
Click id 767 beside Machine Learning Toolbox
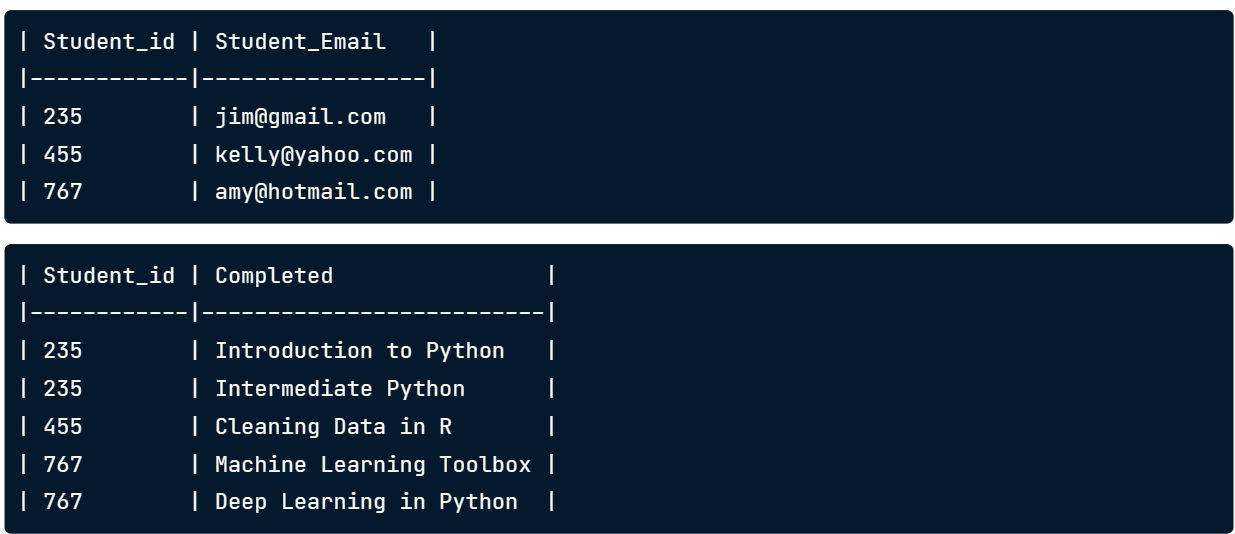click(63, 465)
